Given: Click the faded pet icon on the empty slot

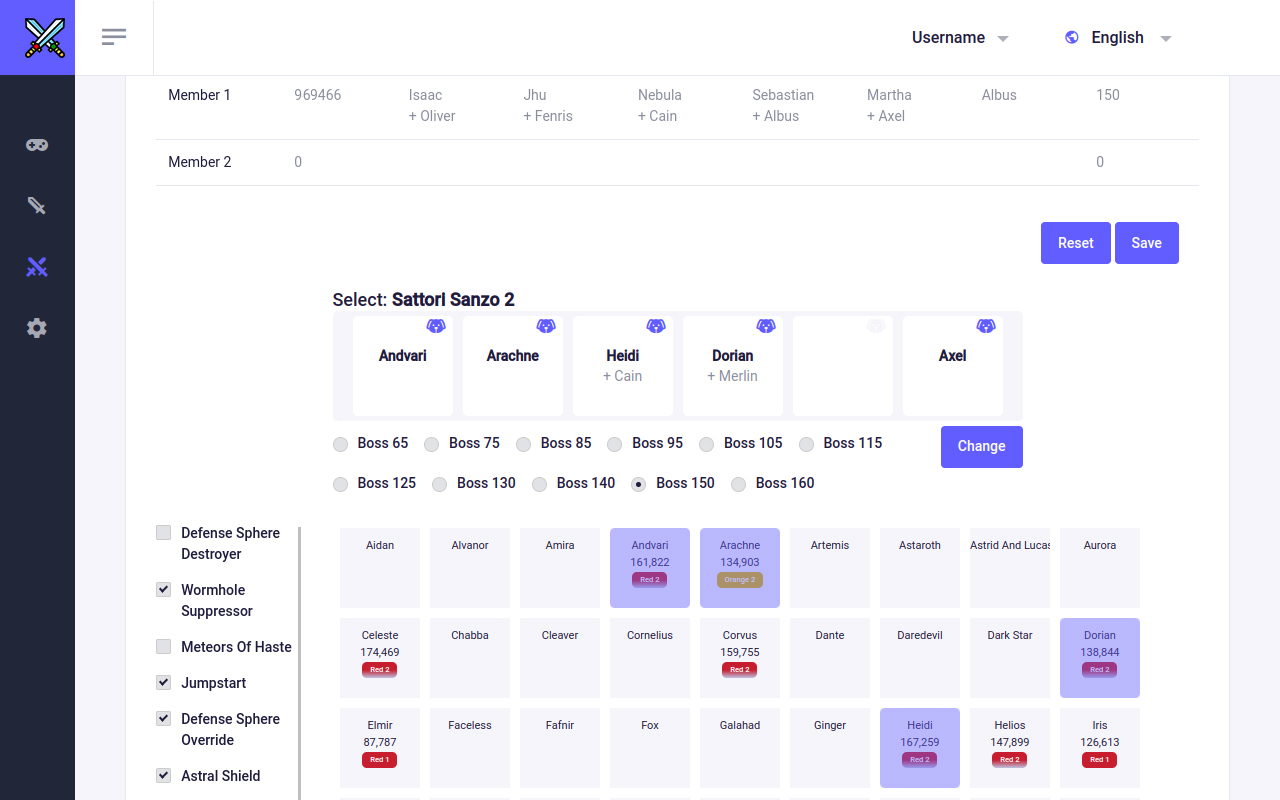Looking at the screenshot, I should (876, 326).
